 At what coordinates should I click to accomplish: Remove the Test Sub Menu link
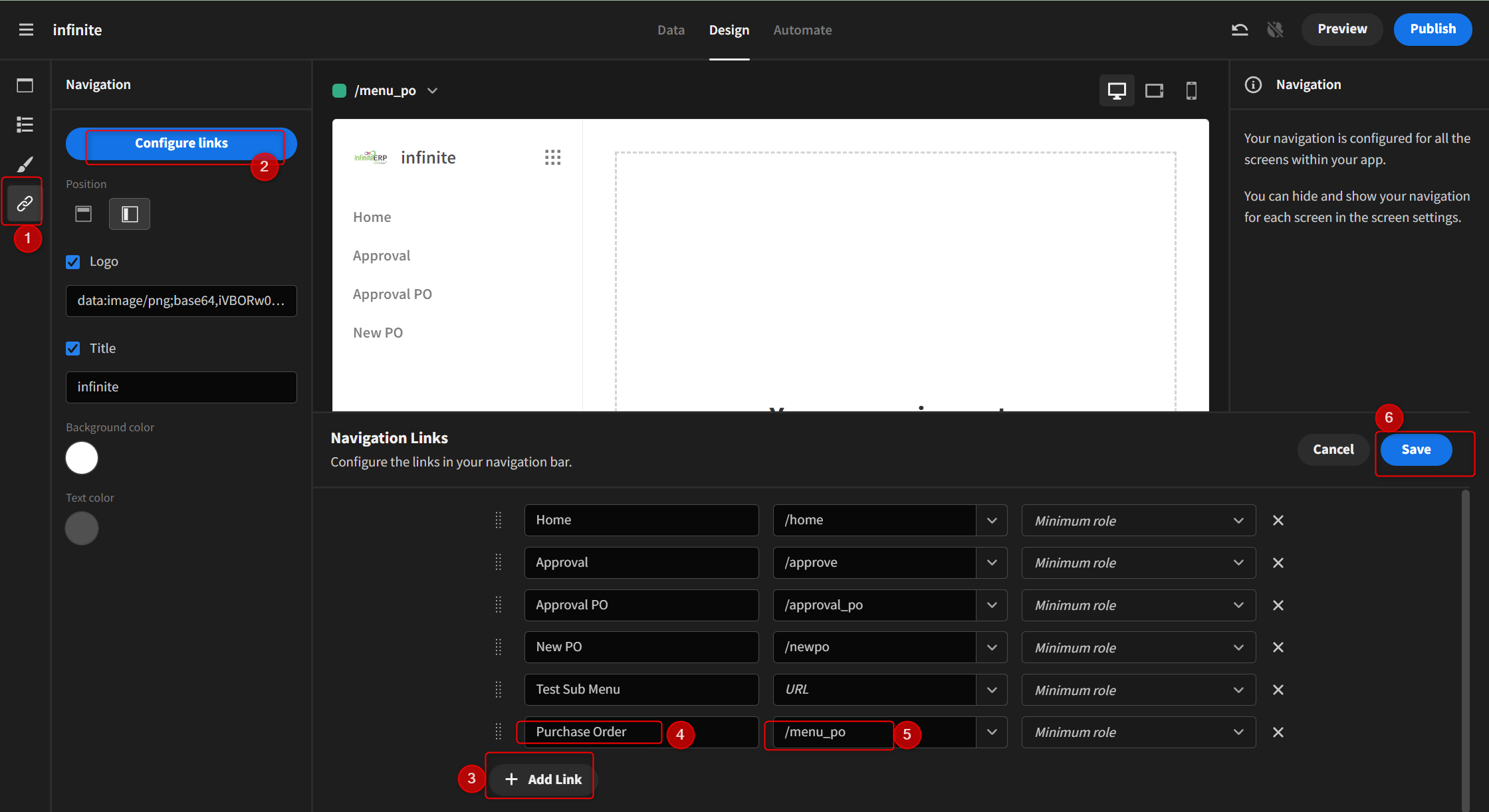tap(1278, 690)
